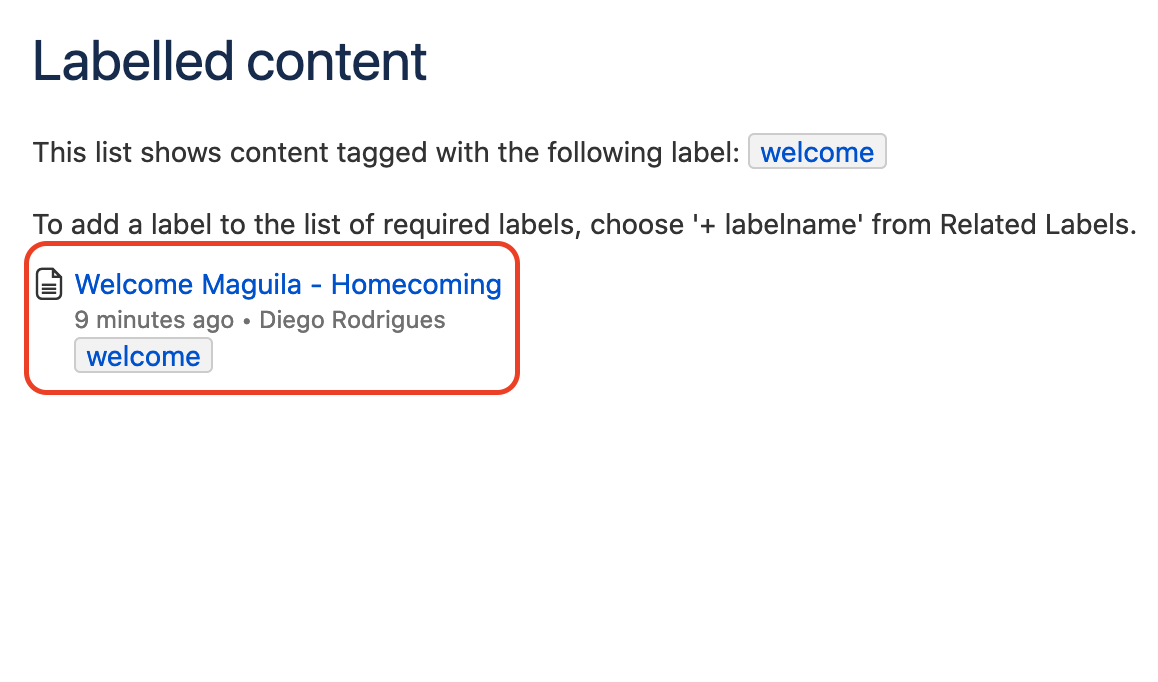Open the Welcome Maguila - Homecoming page
The height and width of the screenshot is (682, 1158).
288,284
